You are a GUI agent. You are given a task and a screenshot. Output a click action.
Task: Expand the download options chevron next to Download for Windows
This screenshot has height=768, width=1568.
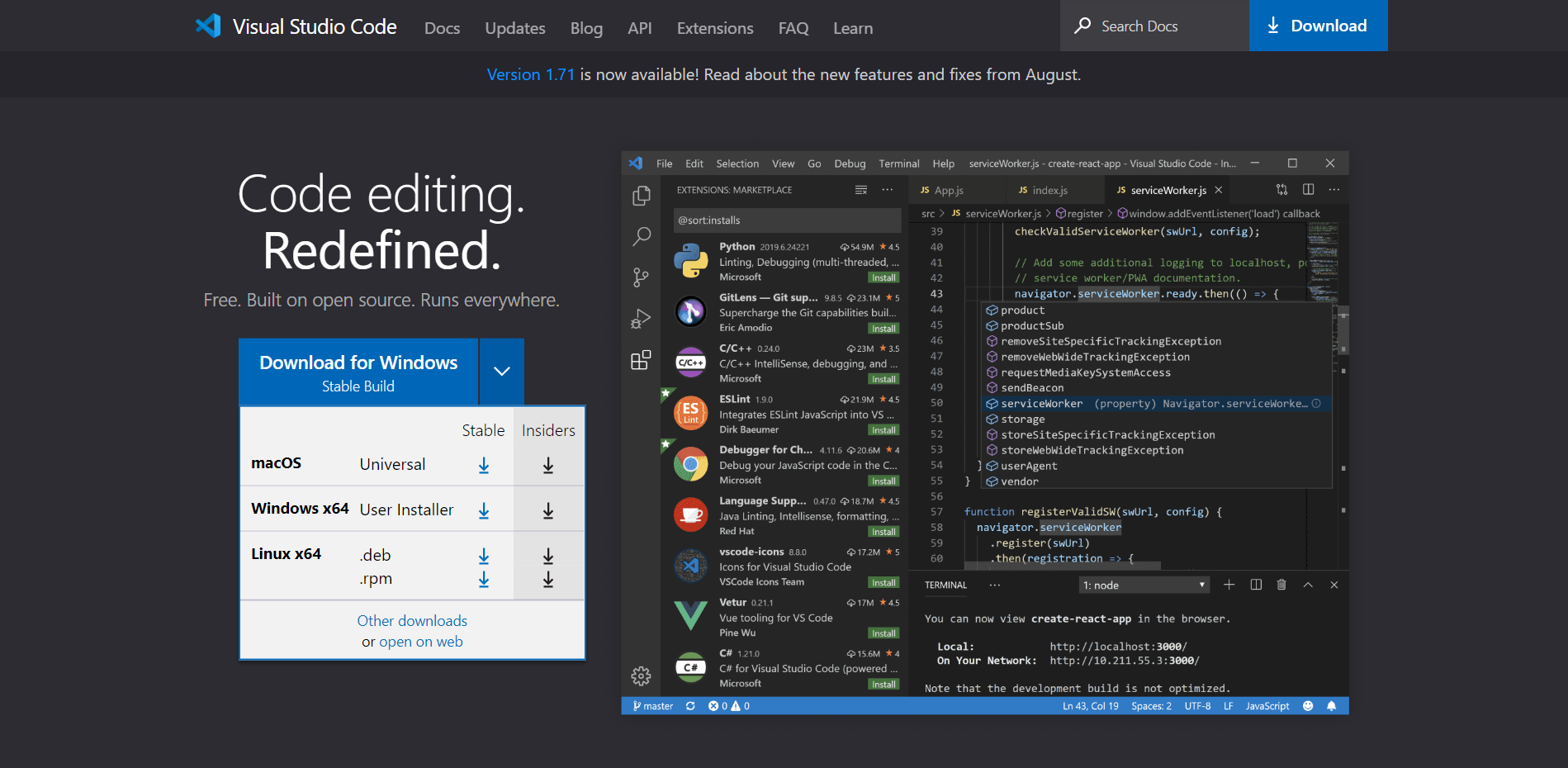click(501, 372)
